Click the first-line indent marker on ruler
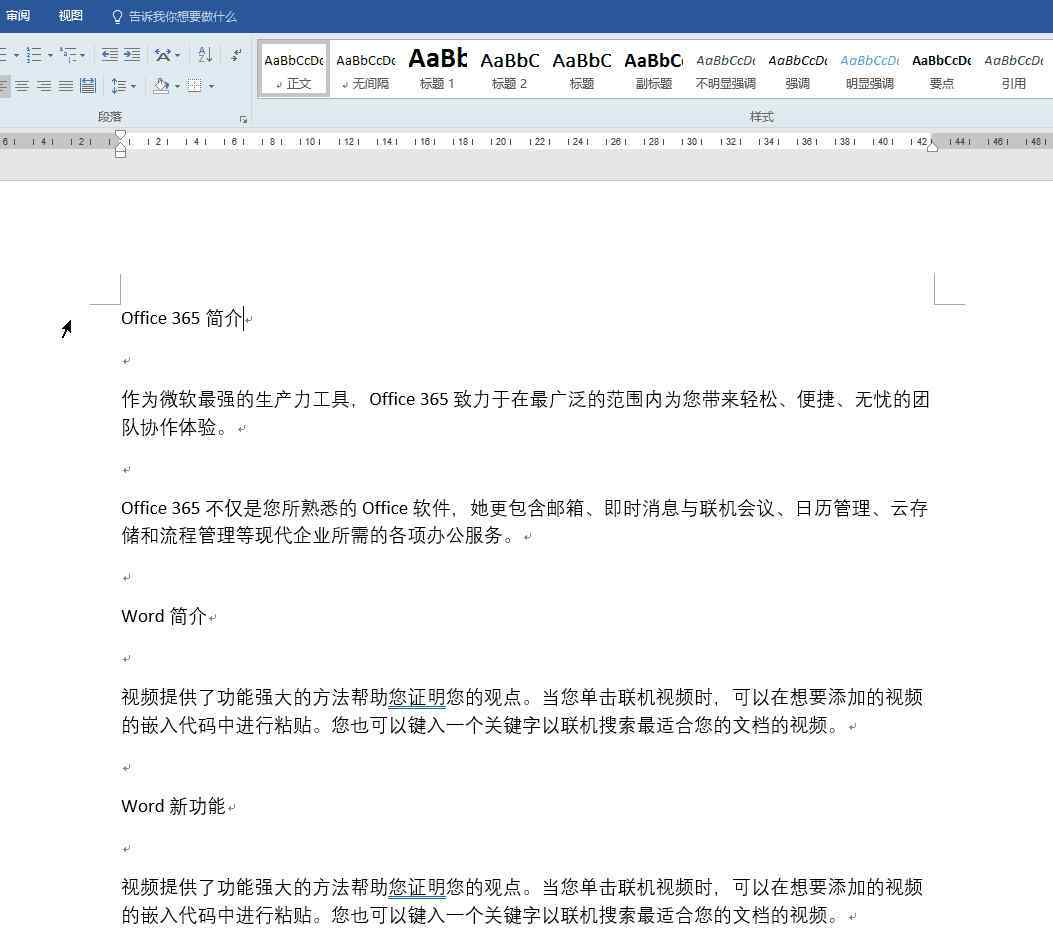 [120, 135]
